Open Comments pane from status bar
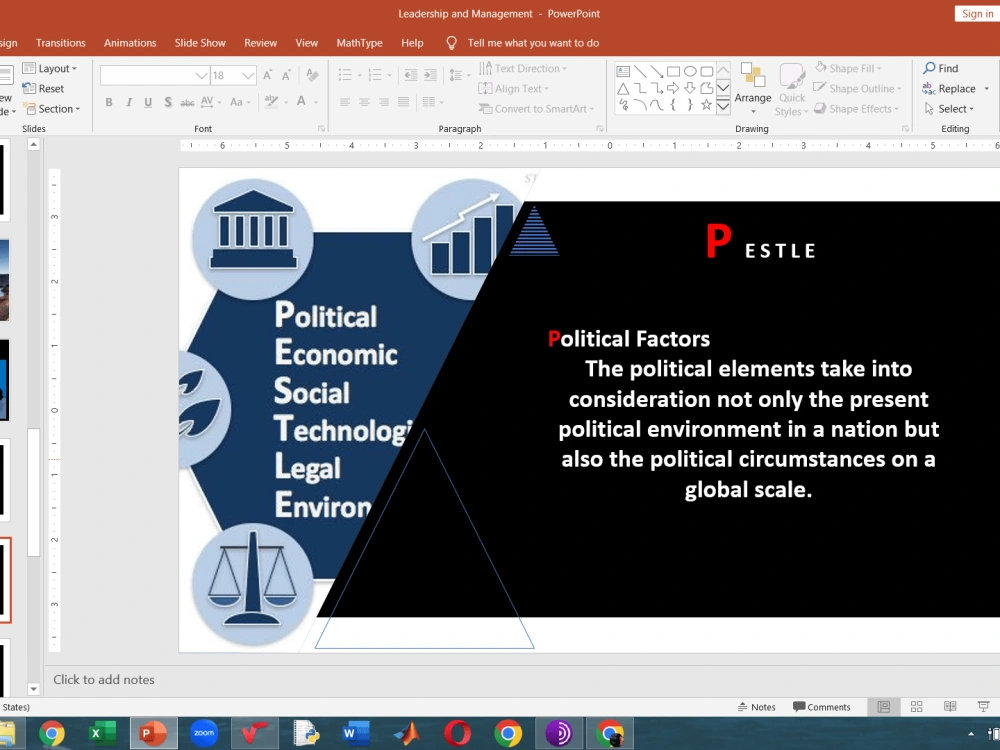 (821, 707)
